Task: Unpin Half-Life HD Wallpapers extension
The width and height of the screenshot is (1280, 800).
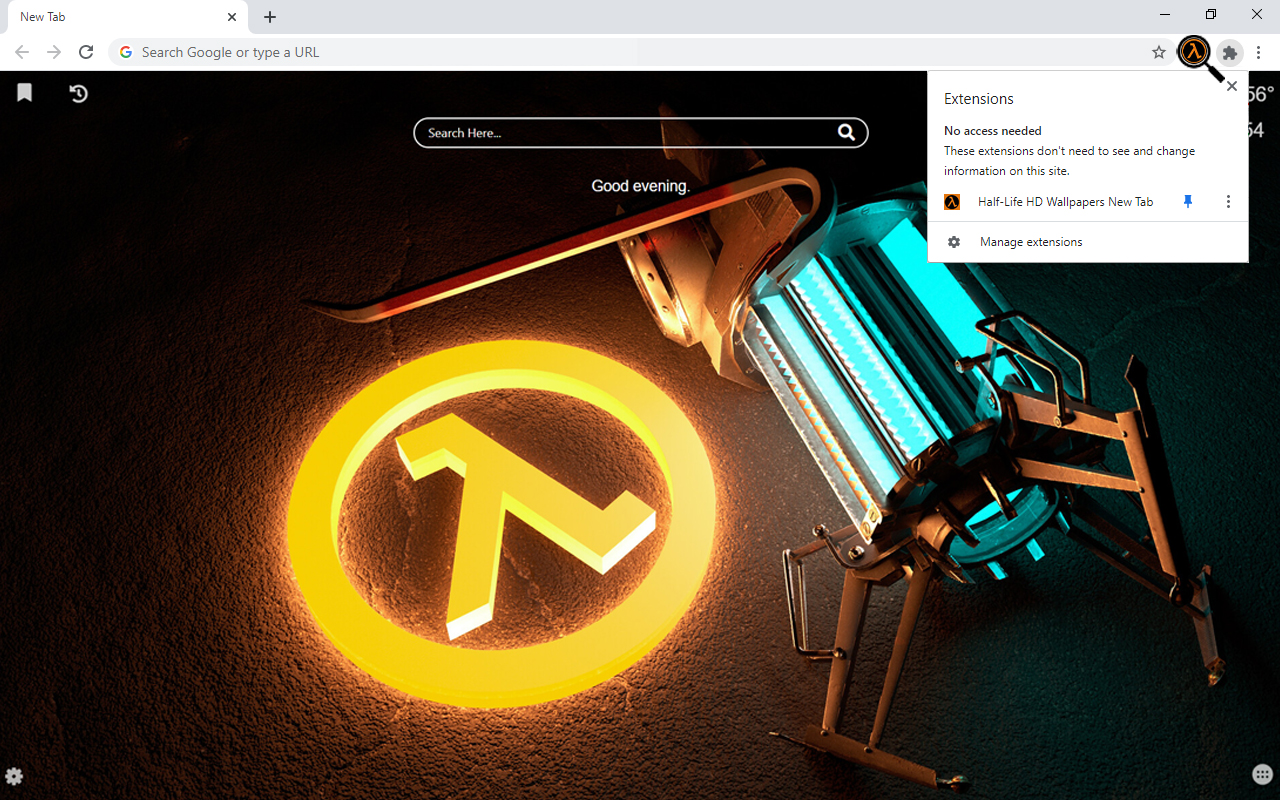Action: [1188, 202]
